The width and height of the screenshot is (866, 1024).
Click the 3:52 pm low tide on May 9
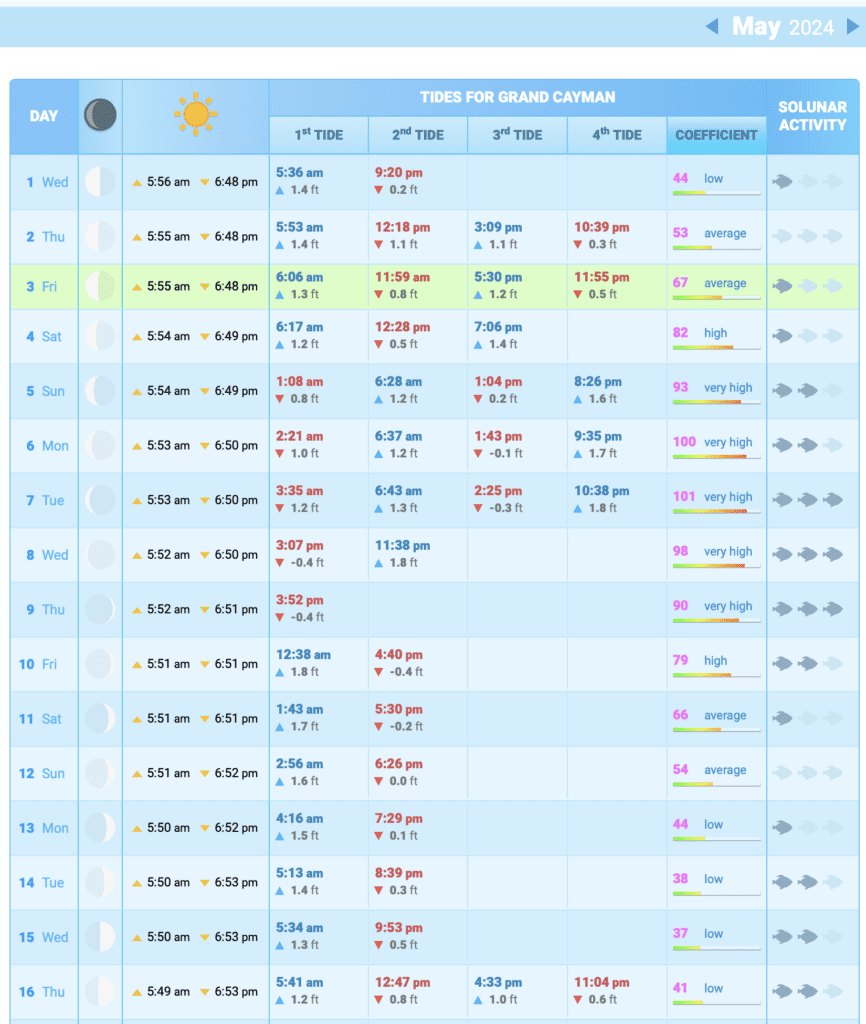[x=300, y=601]
